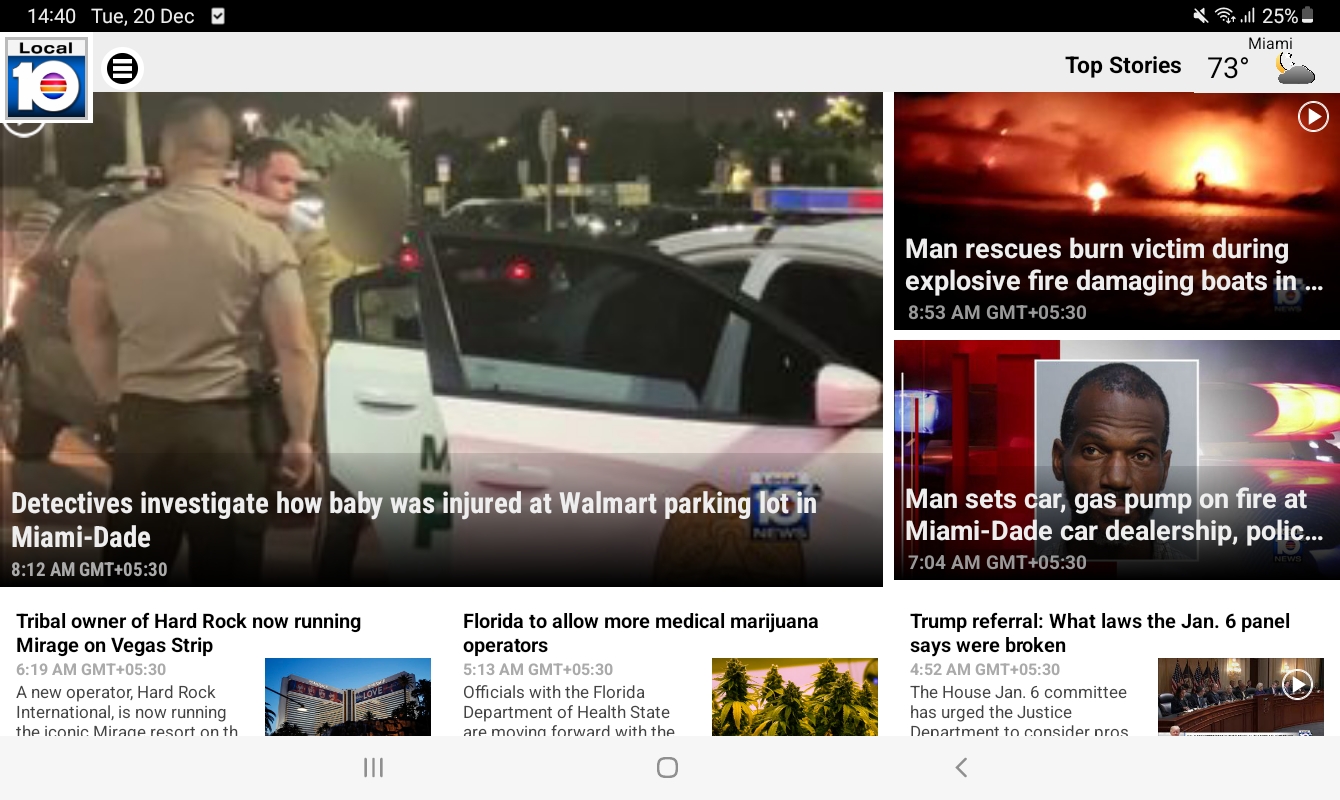Tap the 73° temperature reading

click(x=1228, y=68)
